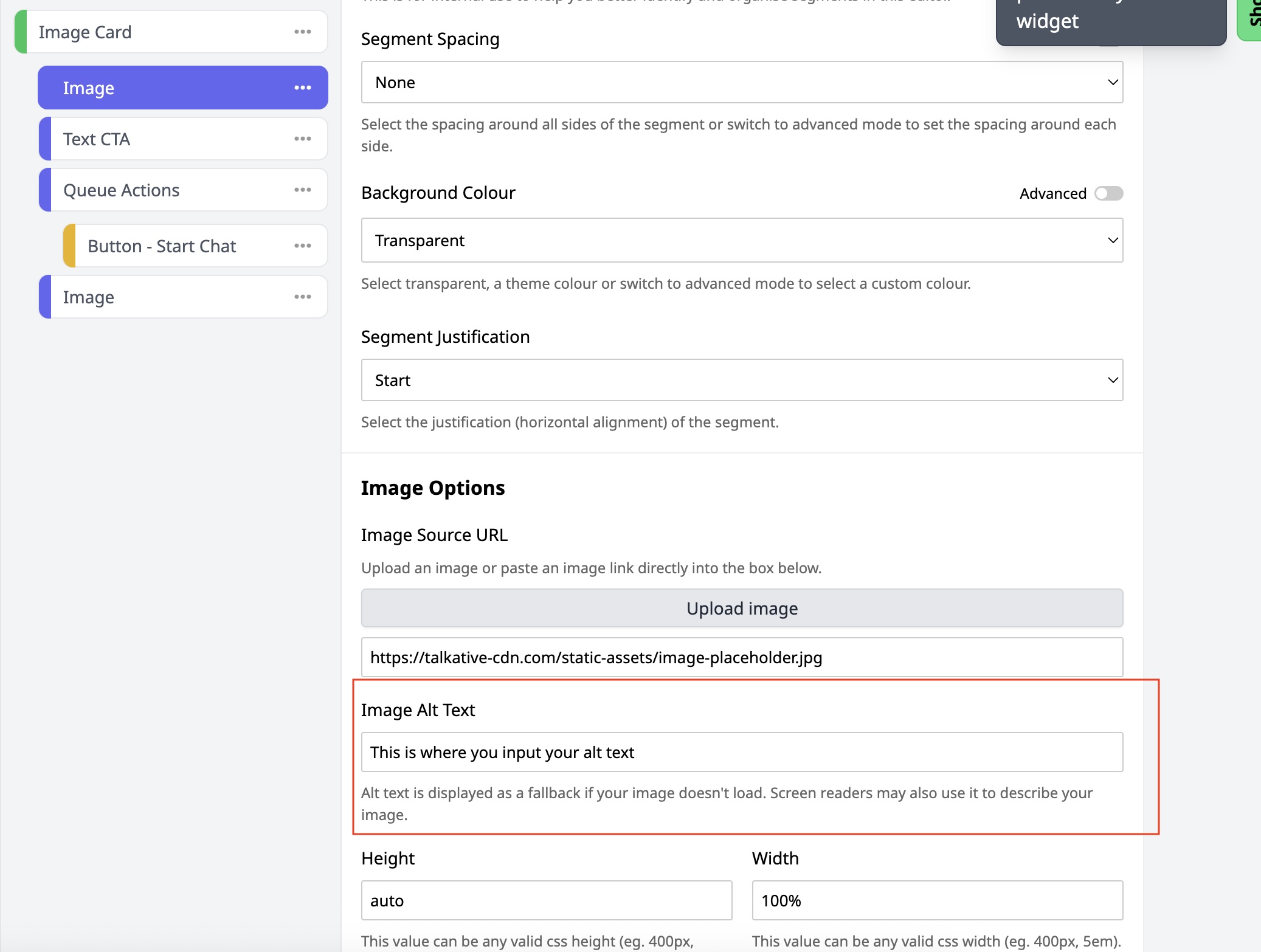Viewport: 1261px width, 952px height.
Task: Click Text CTA three-dot menu icon
Action: [302, 139]
